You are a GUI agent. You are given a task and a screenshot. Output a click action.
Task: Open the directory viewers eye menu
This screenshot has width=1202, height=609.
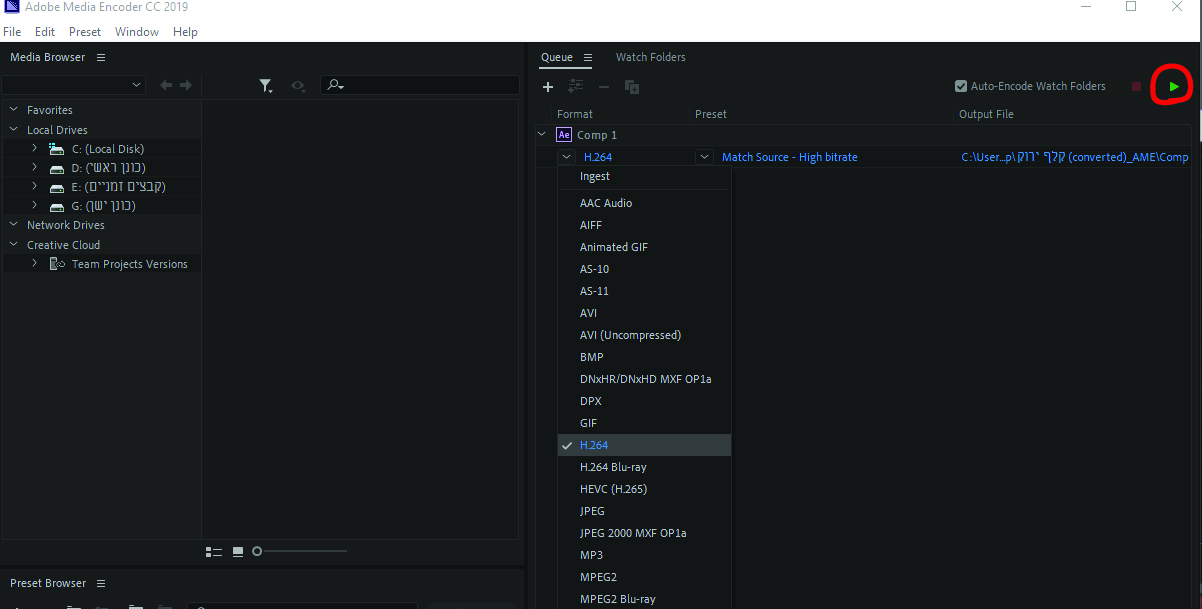point(298,87)
